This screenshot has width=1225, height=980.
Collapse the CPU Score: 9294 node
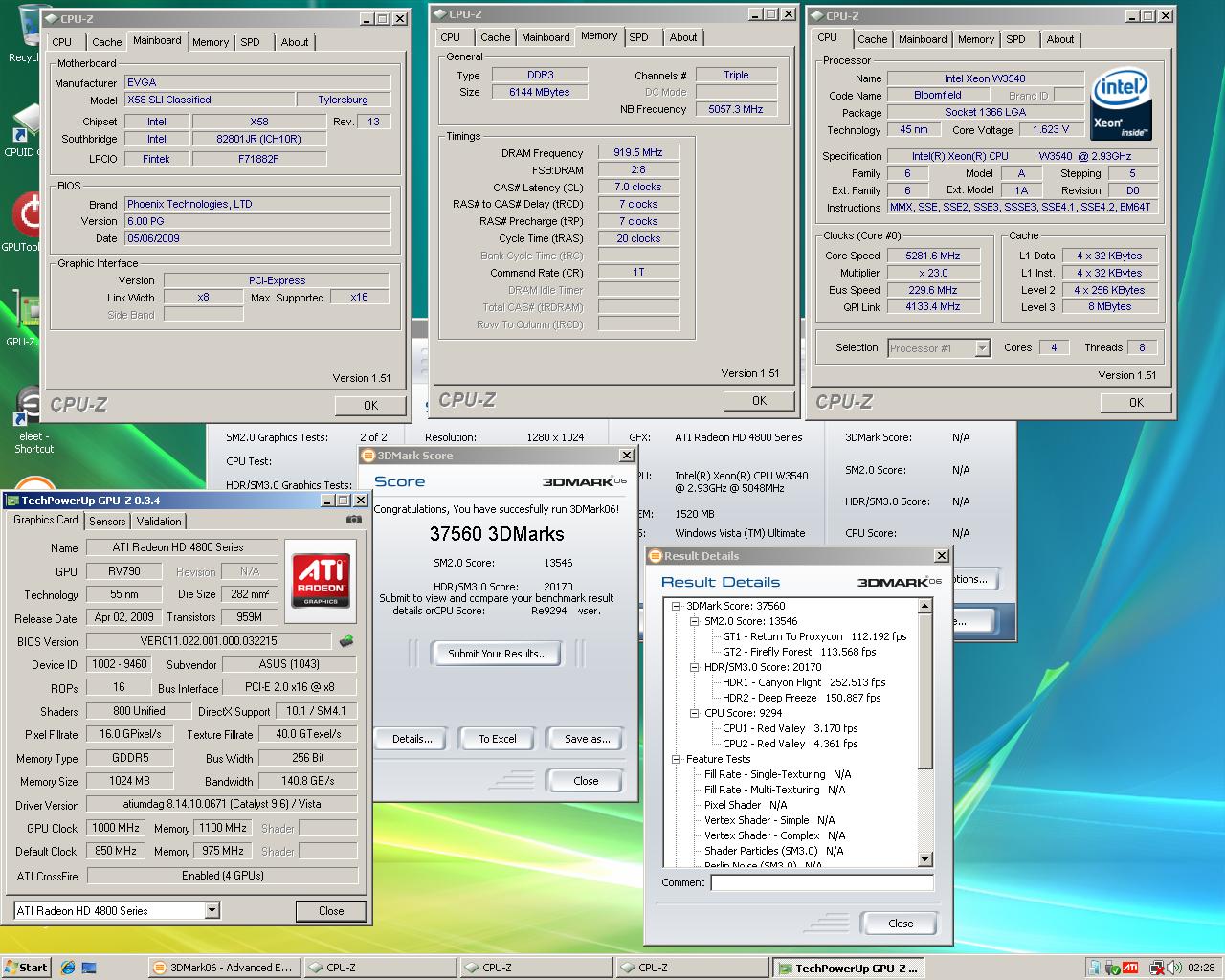click(695, 713)
